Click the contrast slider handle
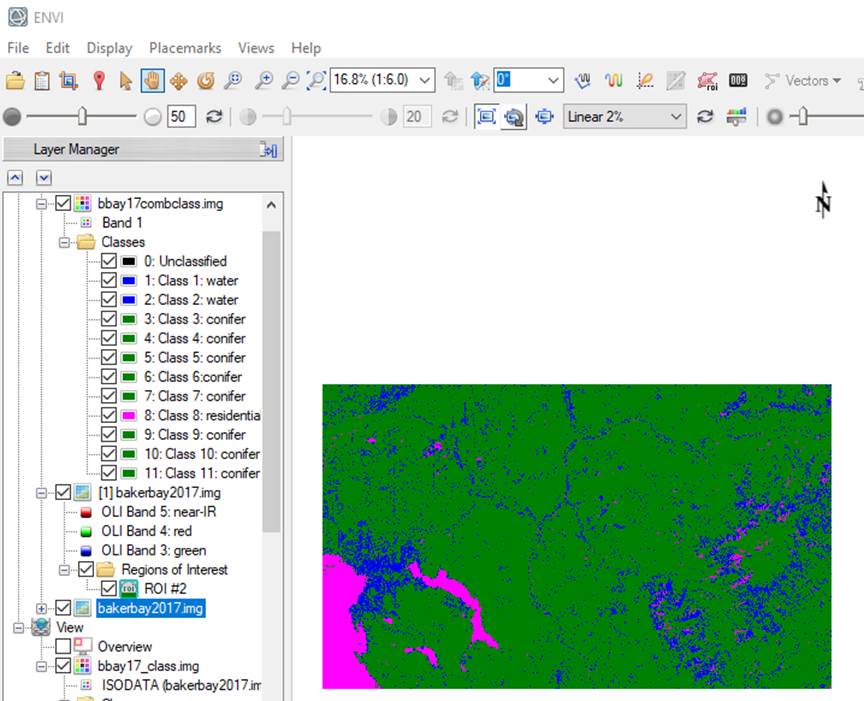Viewport: 864px width, 701px height. [287, 116]
